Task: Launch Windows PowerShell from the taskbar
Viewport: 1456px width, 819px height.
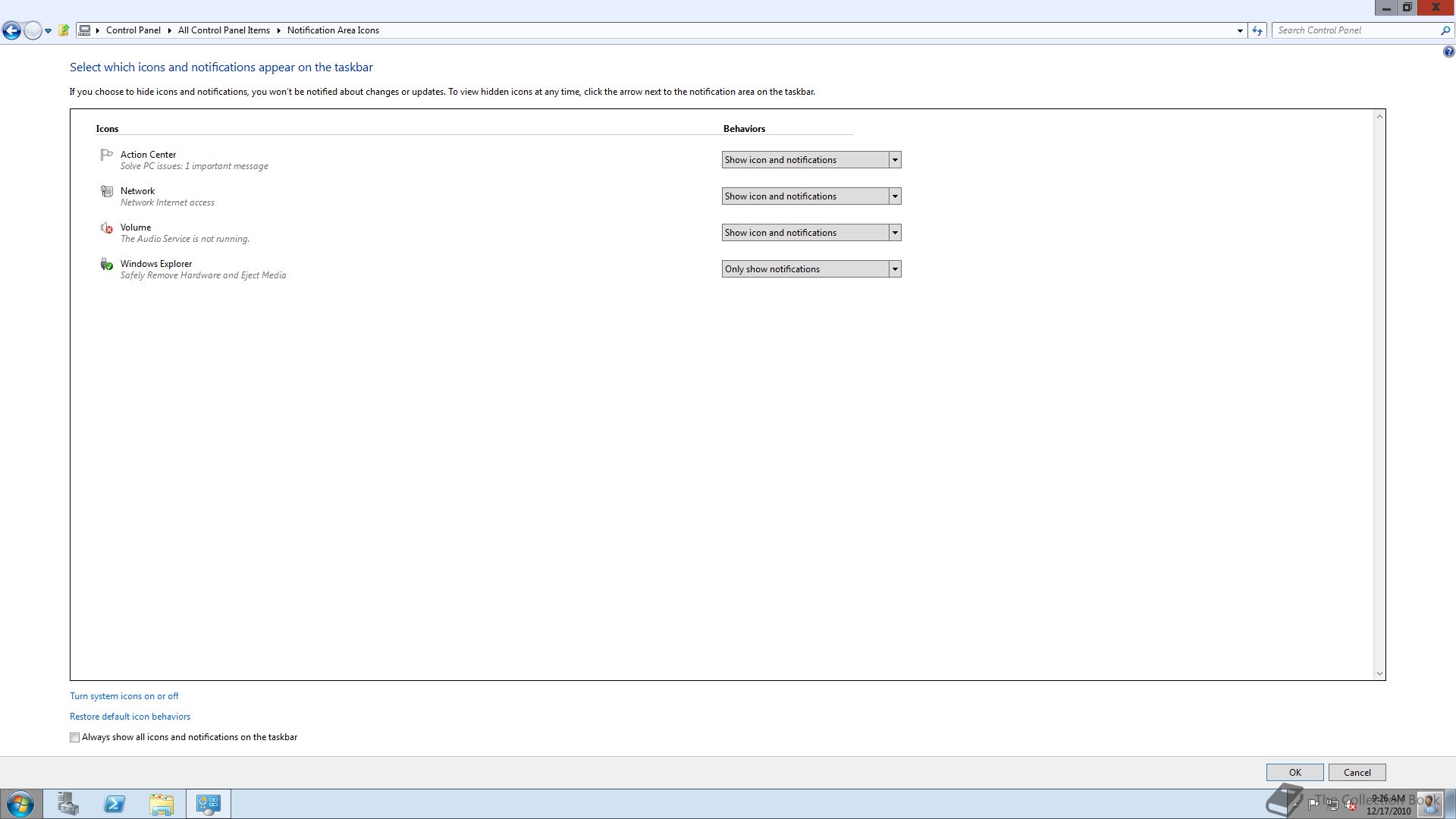Action: [115, 804]
